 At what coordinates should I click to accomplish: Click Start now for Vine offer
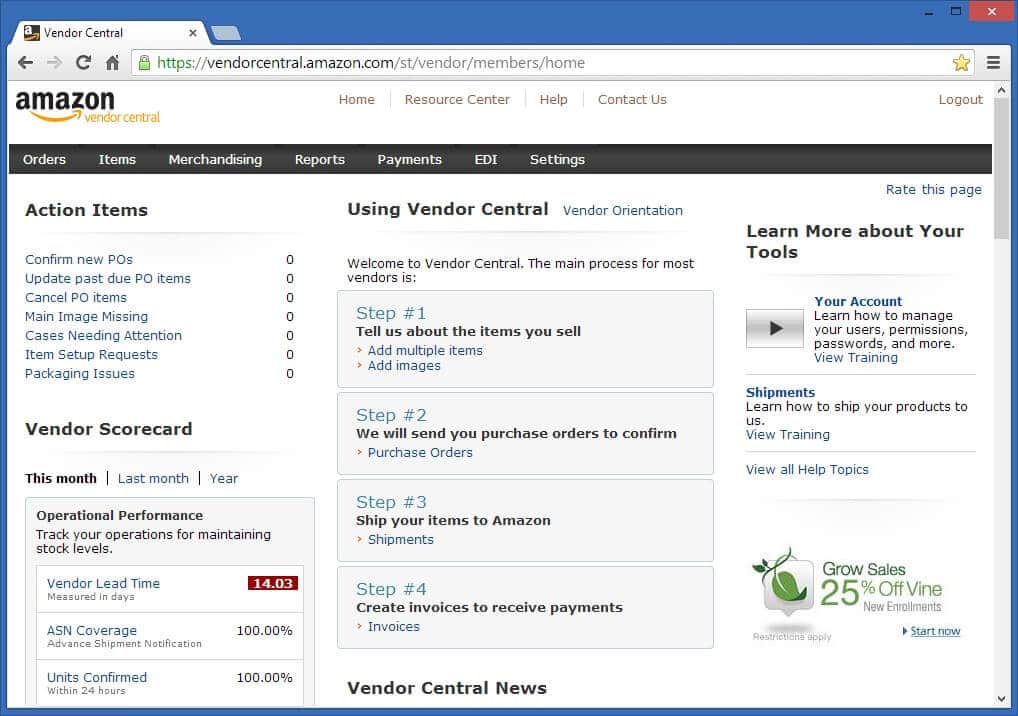pyautogui.click(x=935, y=631)
